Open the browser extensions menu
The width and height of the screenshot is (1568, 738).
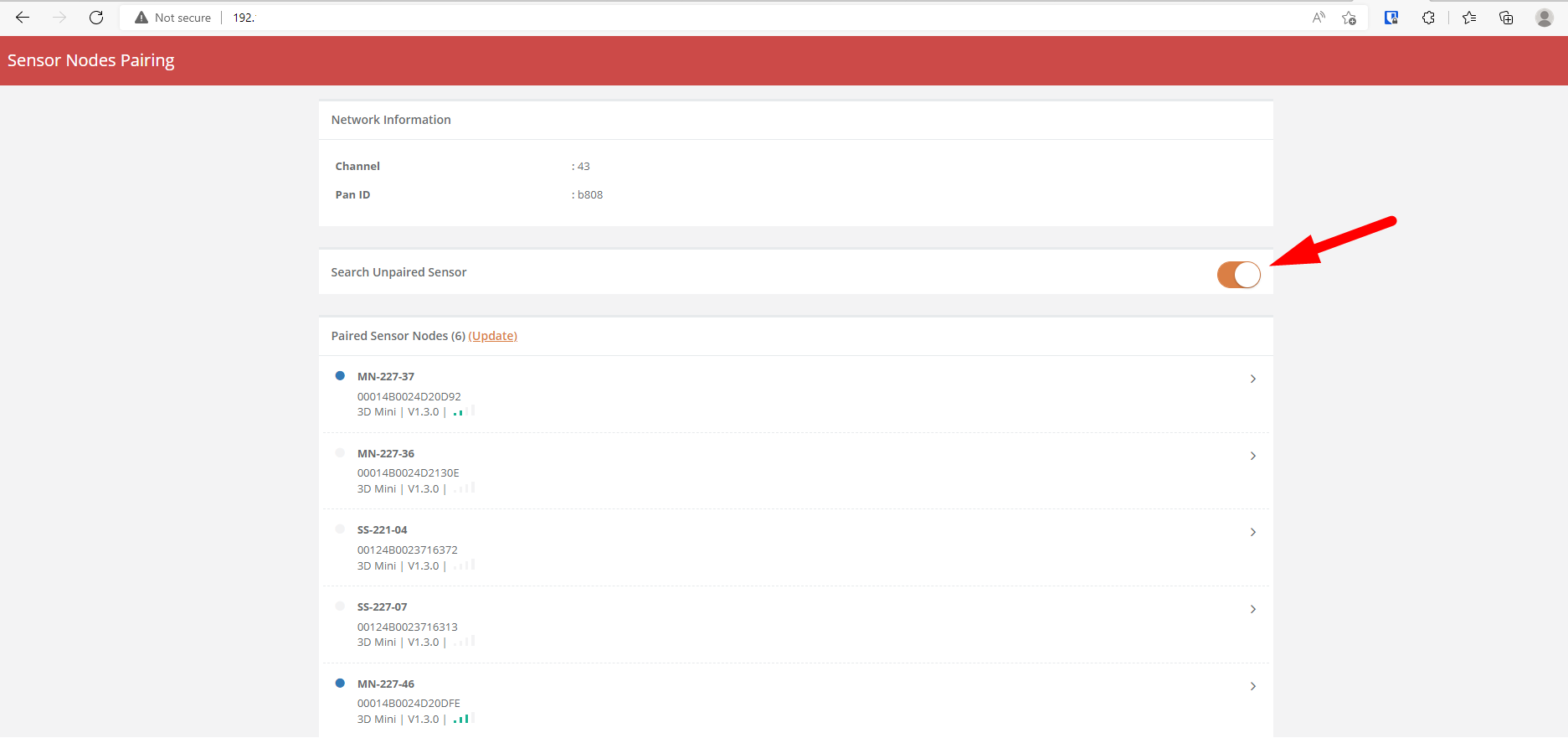click(1428, 18)
